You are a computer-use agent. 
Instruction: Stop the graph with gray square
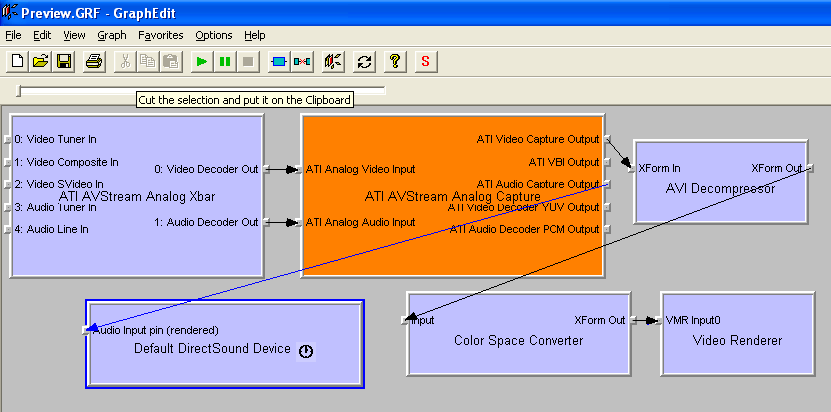(x=248, y=62)
